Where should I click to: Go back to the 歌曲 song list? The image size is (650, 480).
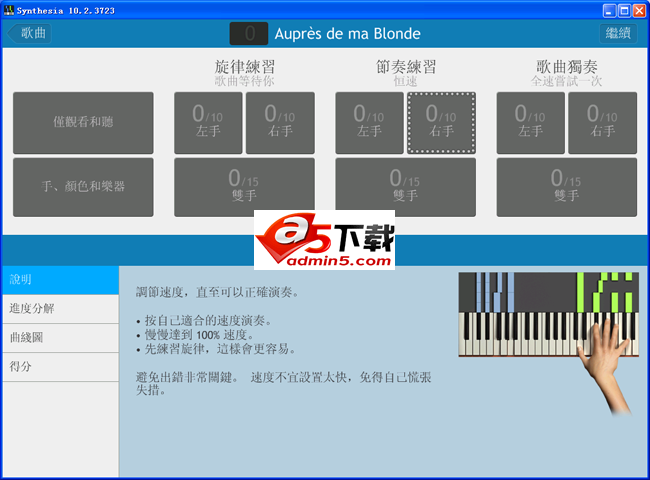point(30,33)
